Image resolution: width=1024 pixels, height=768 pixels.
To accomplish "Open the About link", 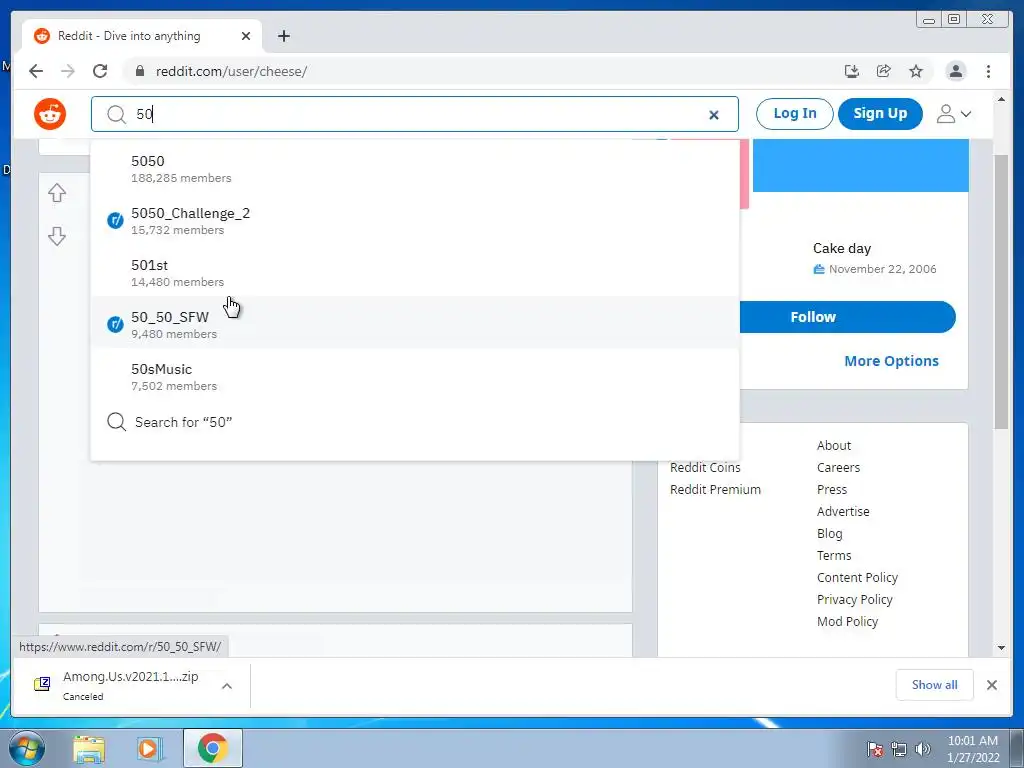I will point(834,445).
